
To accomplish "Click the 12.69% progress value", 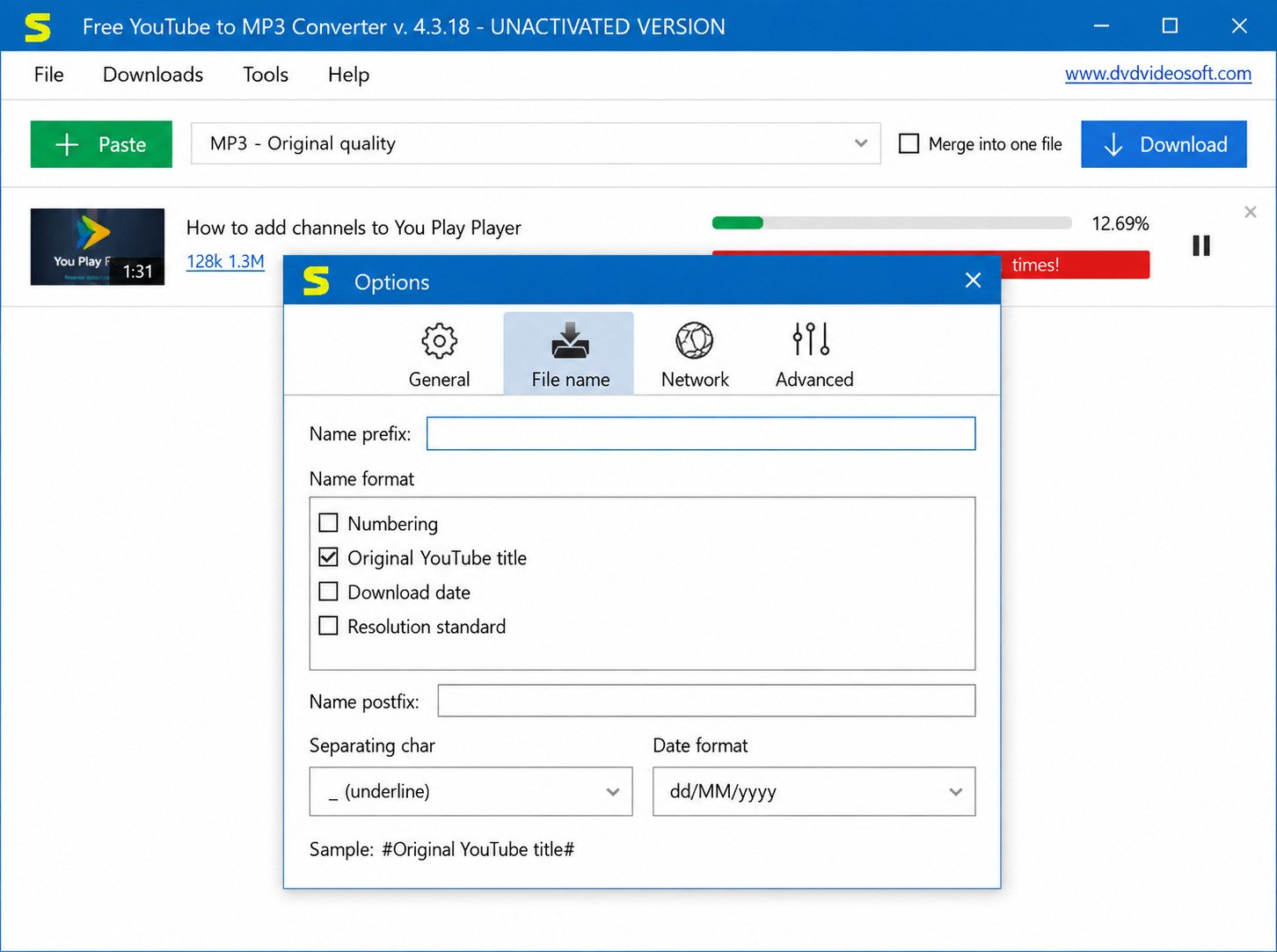I will click(1120, 223).
